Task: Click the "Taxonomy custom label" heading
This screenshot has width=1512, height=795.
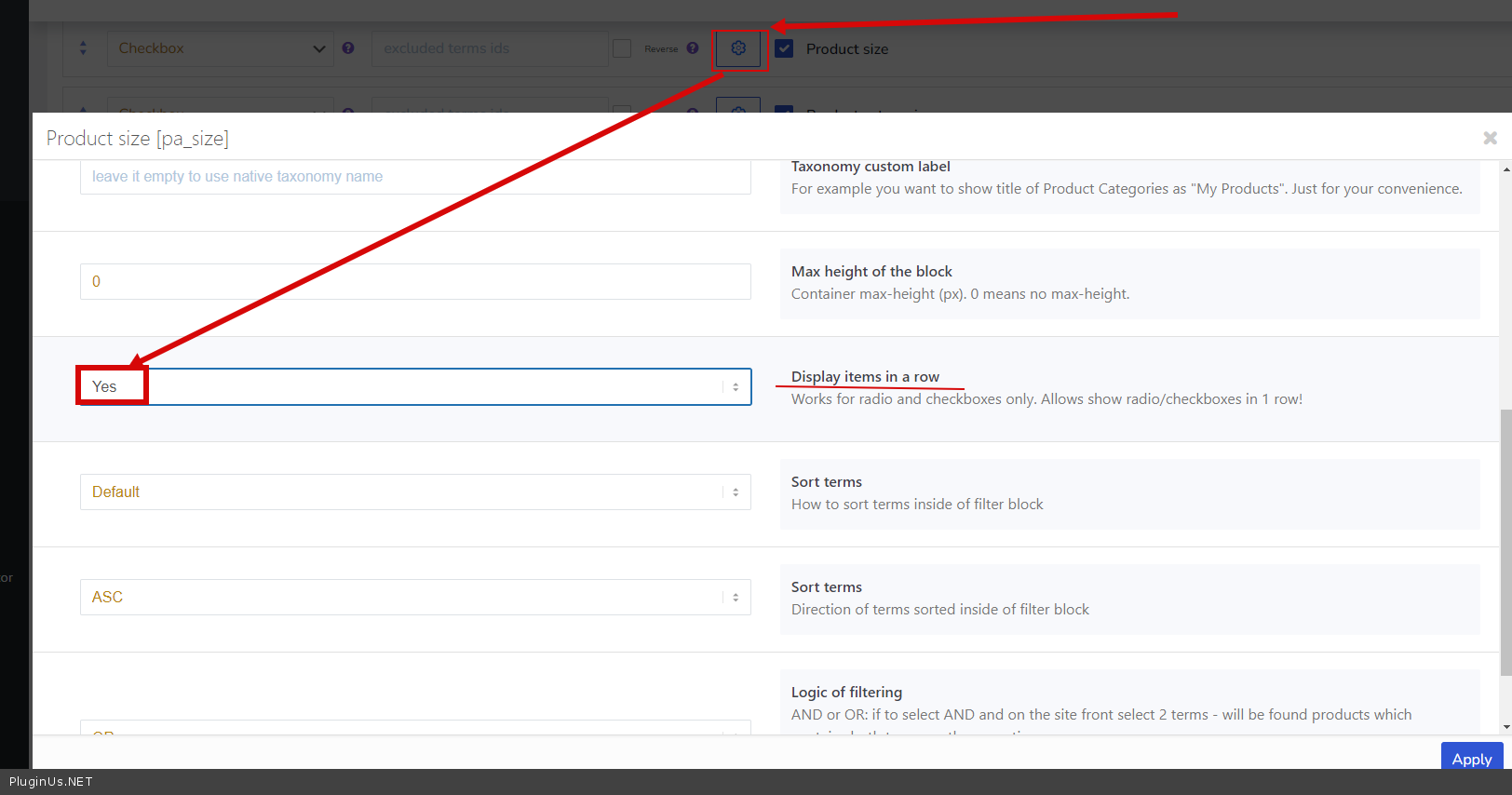Action: [871, 167]
